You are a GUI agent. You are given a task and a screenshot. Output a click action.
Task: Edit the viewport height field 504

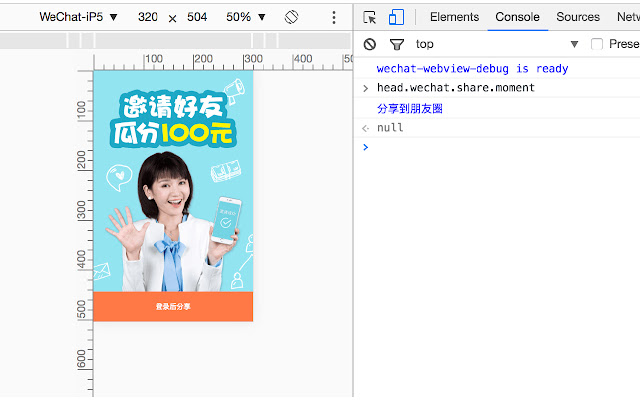tap(197, 17)
